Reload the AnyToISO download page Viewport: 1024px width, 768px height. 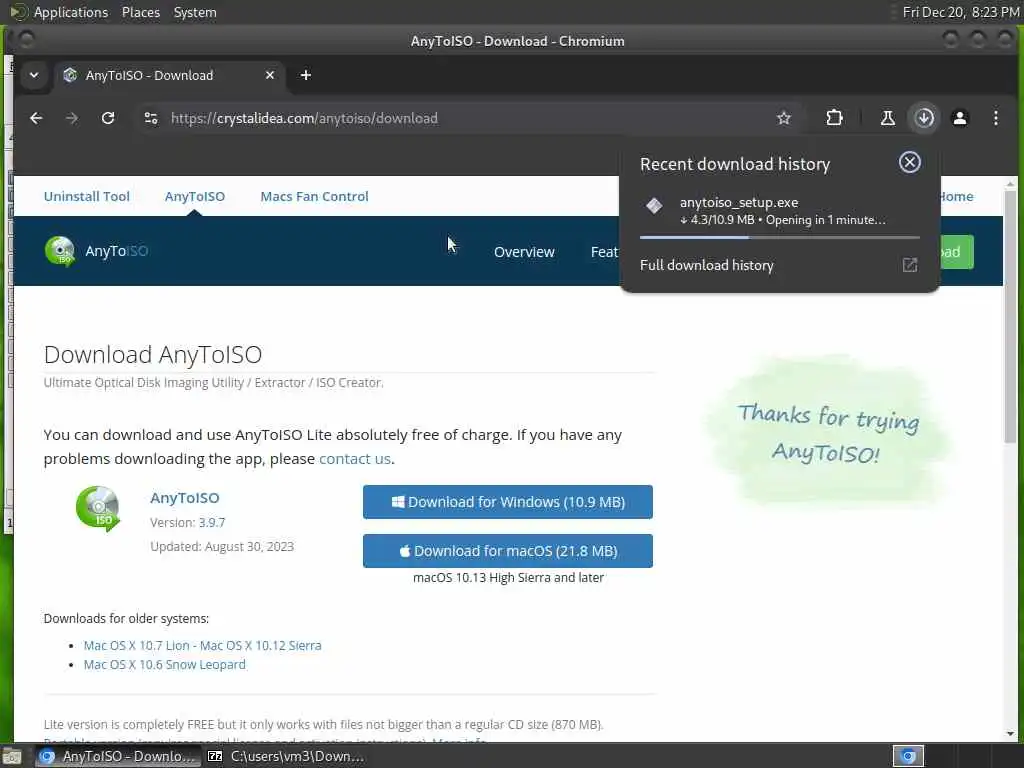108,118
